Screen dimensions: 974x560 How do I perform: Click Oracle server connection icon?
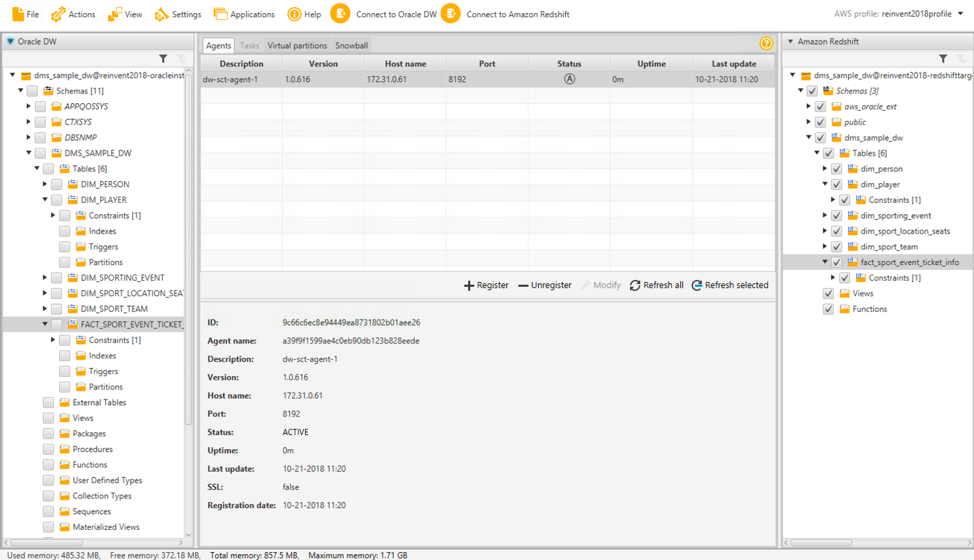[25, 76]
